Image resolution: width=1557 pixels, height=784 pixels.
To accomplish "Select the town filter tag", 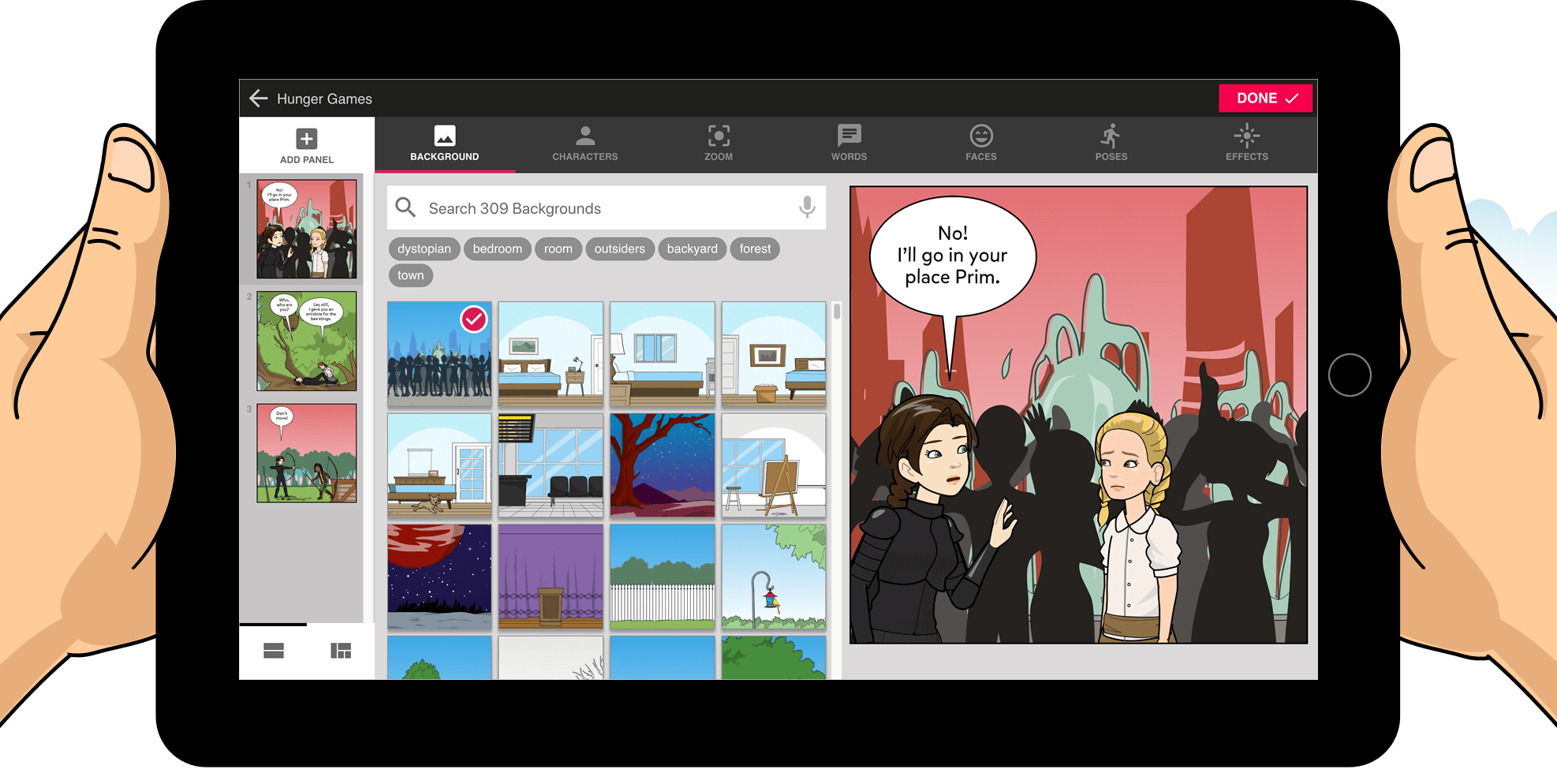I will [x=411, y=275].
